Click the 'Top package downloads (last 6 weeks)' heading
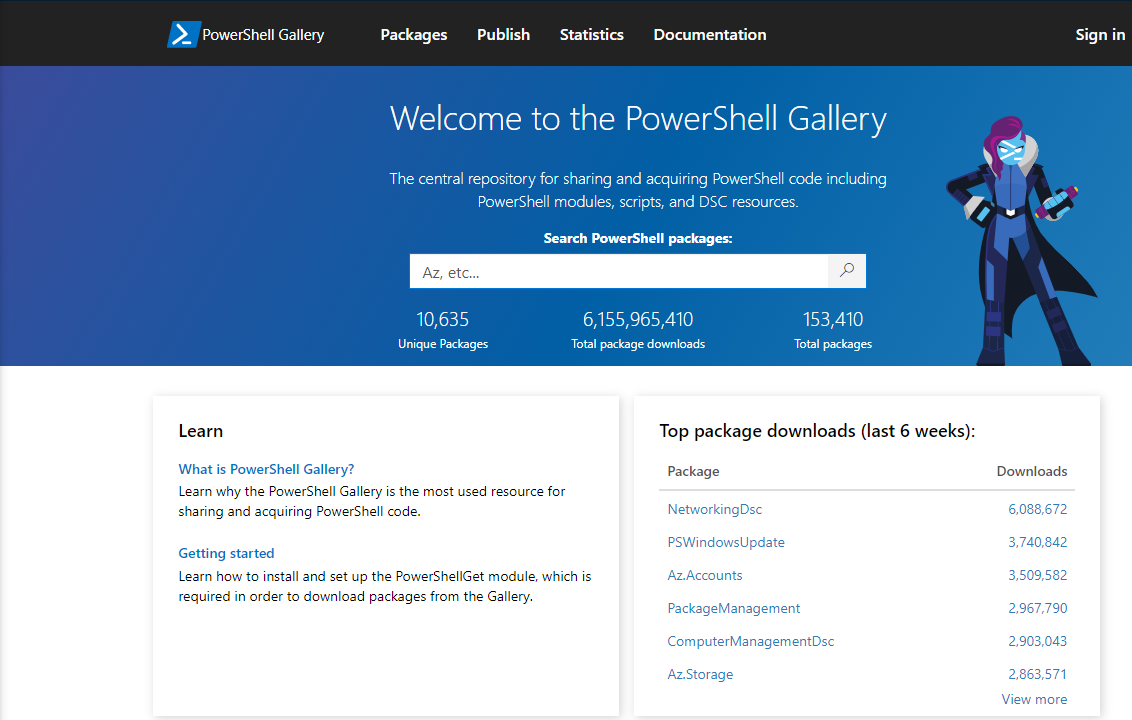 (817, 431)
